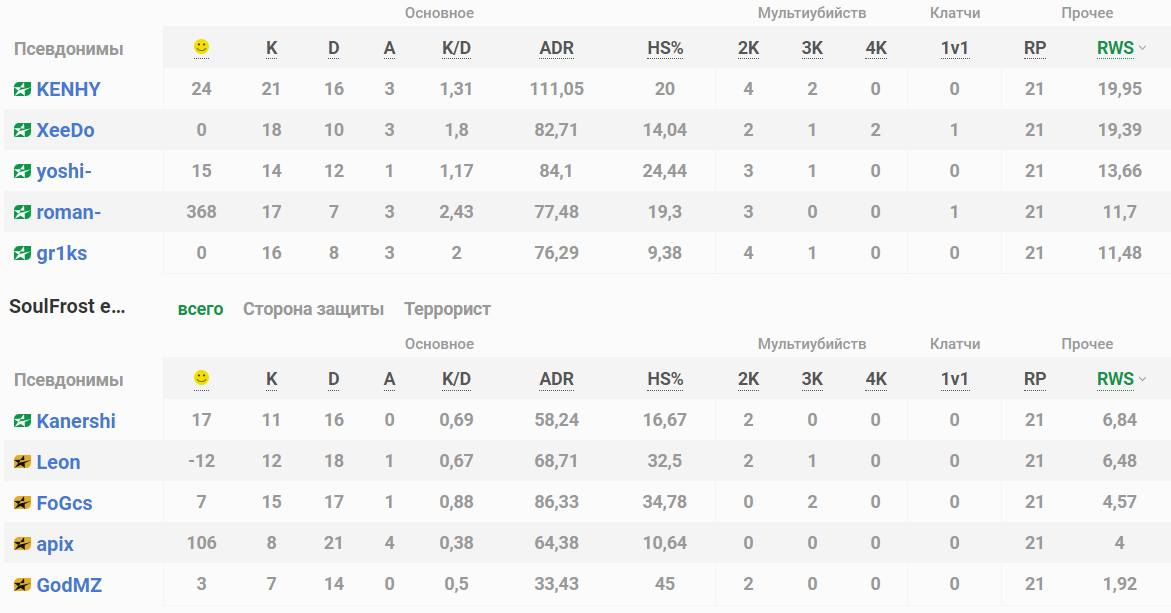The height and width of the screenshot is (613, 1171).
Task: Click the yellow badge icon next to GodMZ
Action: tap(22, 585)
